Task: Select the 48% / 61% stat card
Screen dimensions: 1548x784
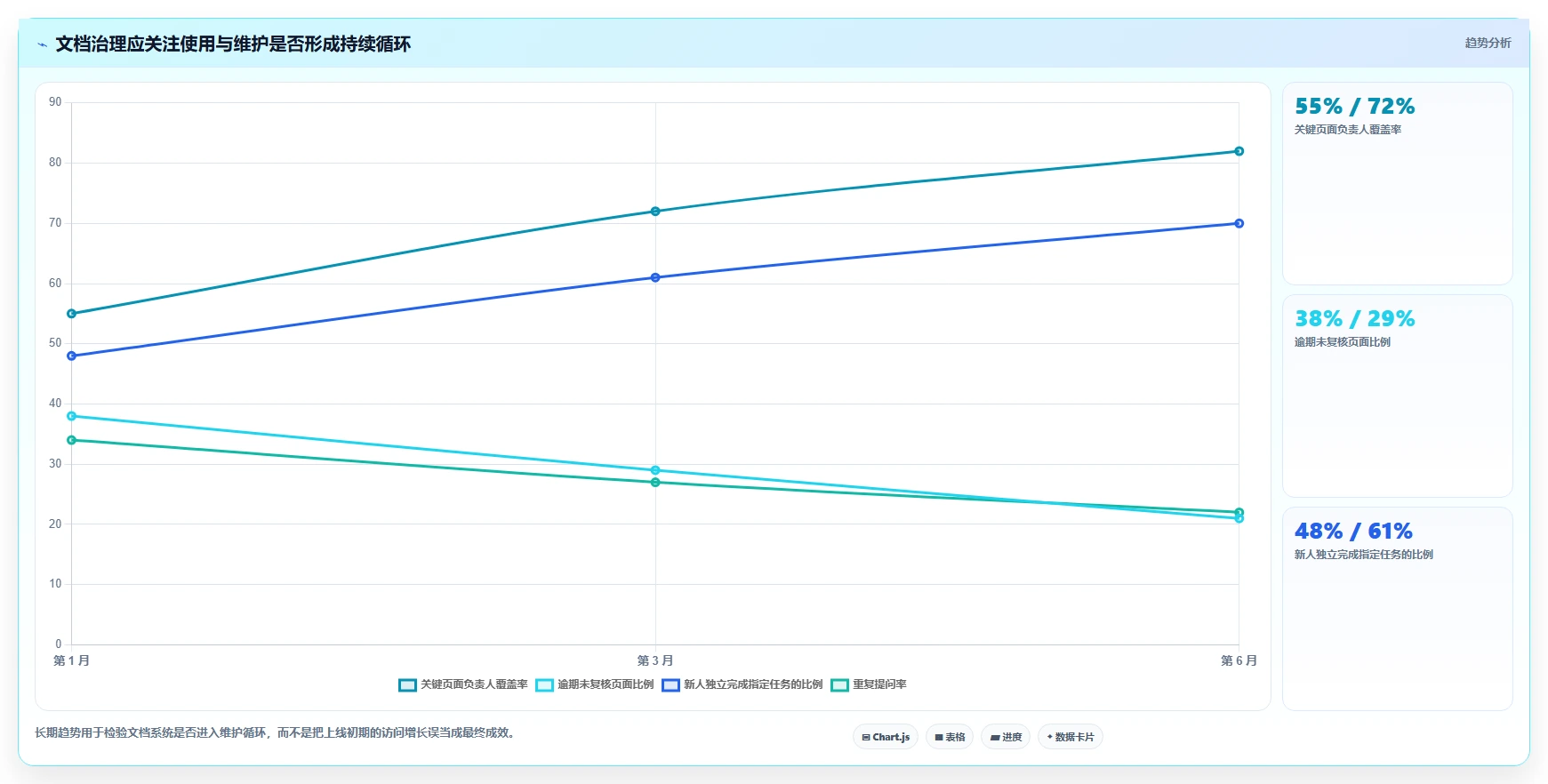Action: 1397,609
